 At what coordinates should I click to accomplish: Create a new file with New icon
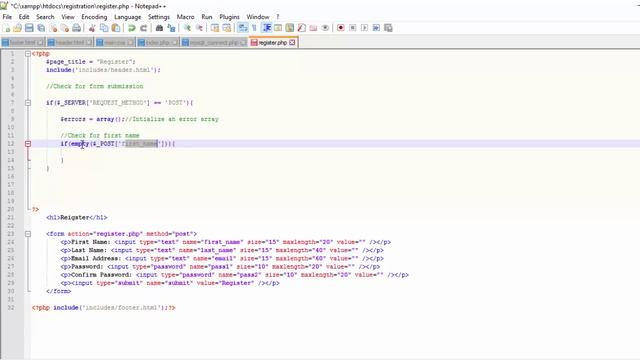pos(6,28)
